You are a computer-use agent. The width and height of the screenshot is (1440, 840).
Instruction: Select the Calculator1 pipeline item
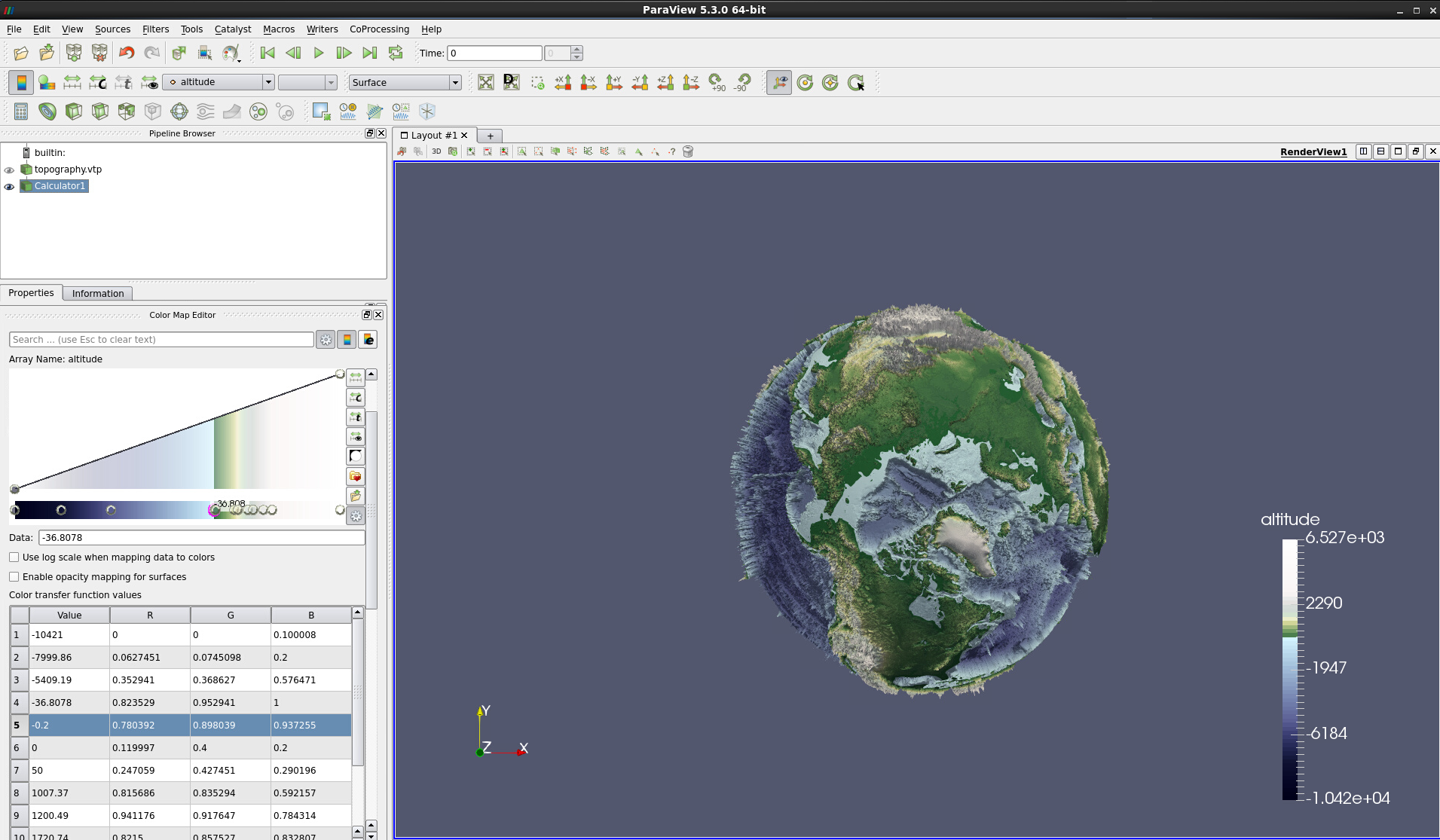tap(60, 186)
